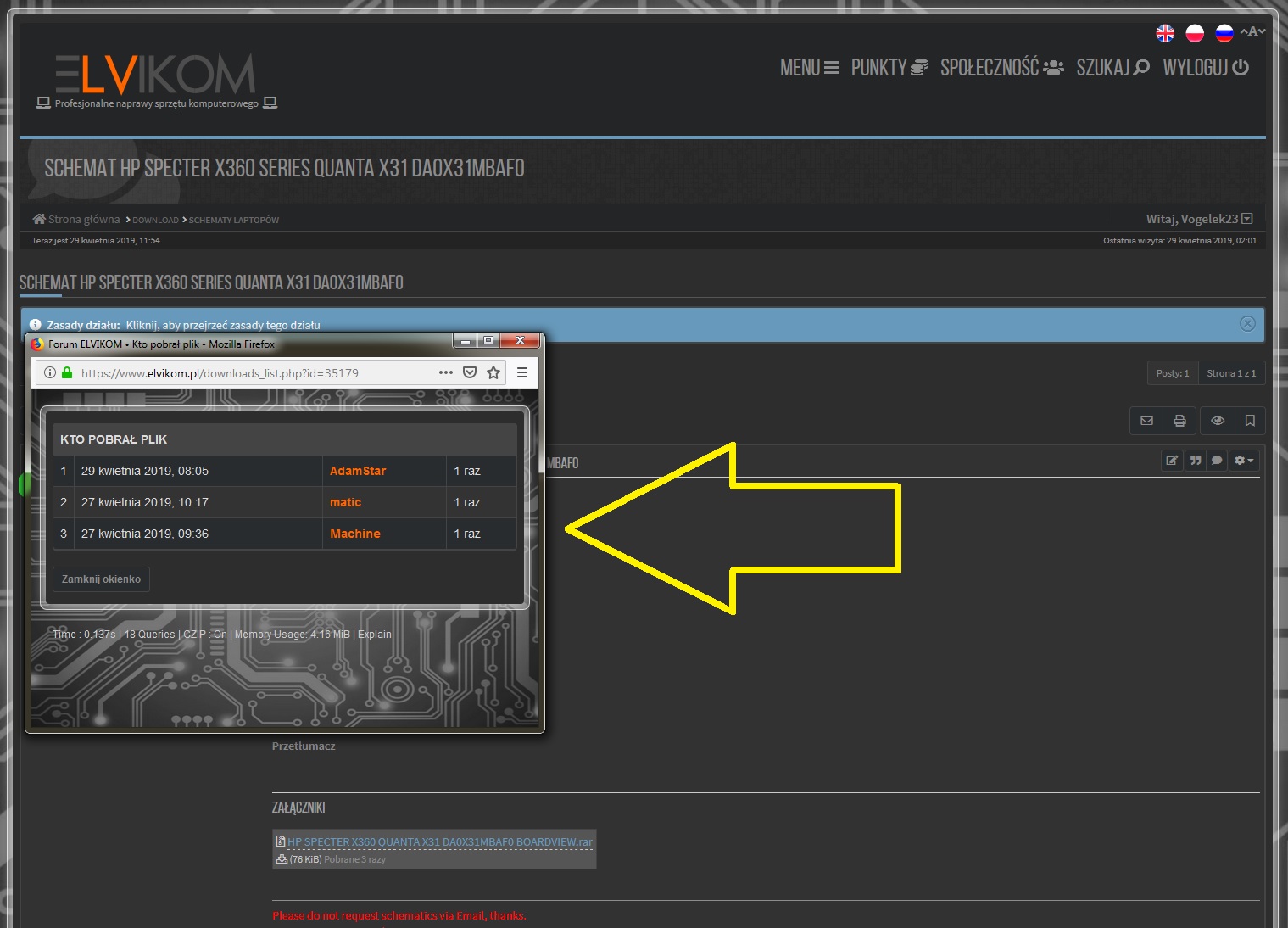Open the MENU navigation
Image resolution: width=1288 pixels, height=928 pixels.
[x=809, y=68]
